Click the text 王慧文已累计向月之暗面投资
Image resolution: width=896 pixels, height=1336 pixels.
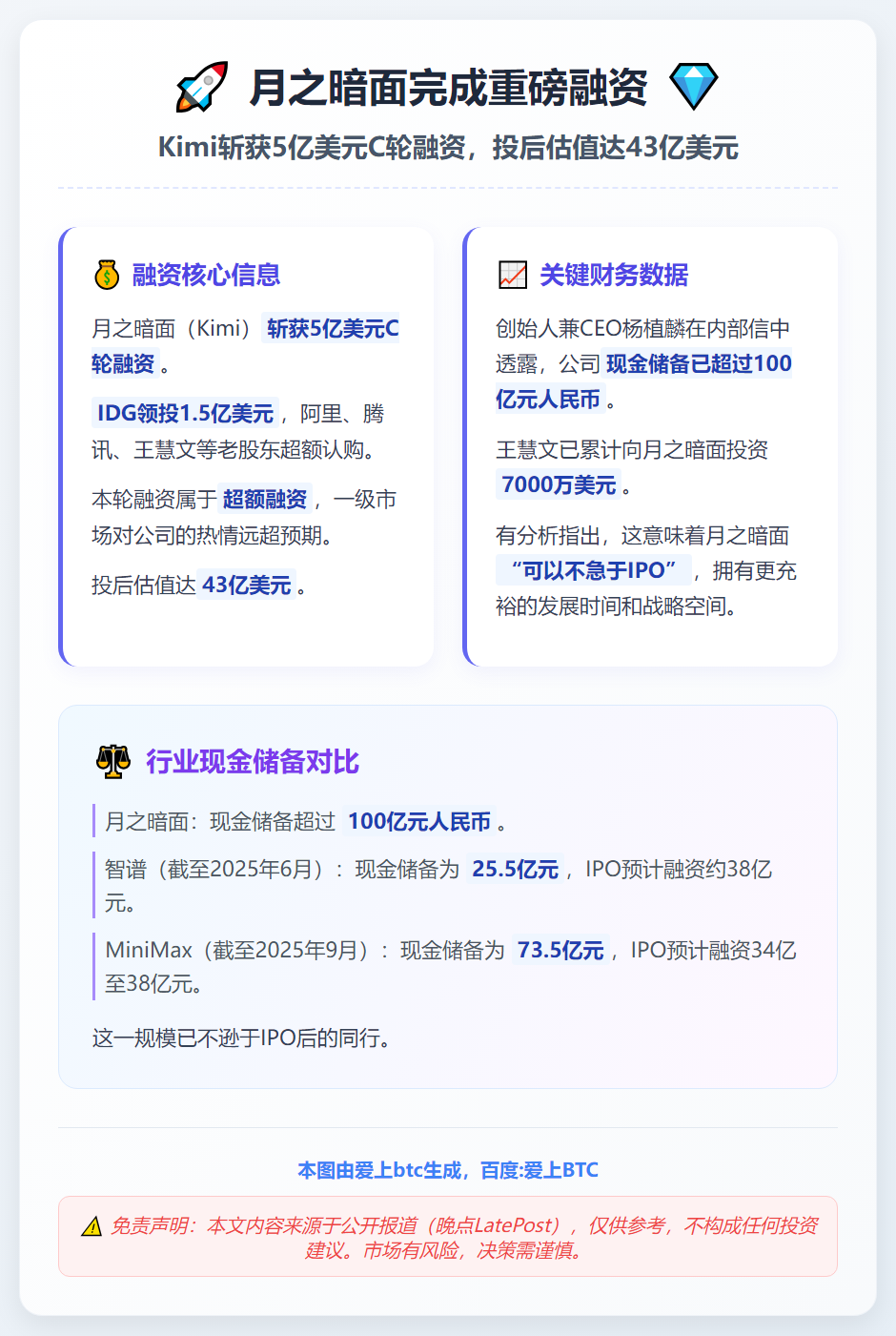click(x=632, y=449)
